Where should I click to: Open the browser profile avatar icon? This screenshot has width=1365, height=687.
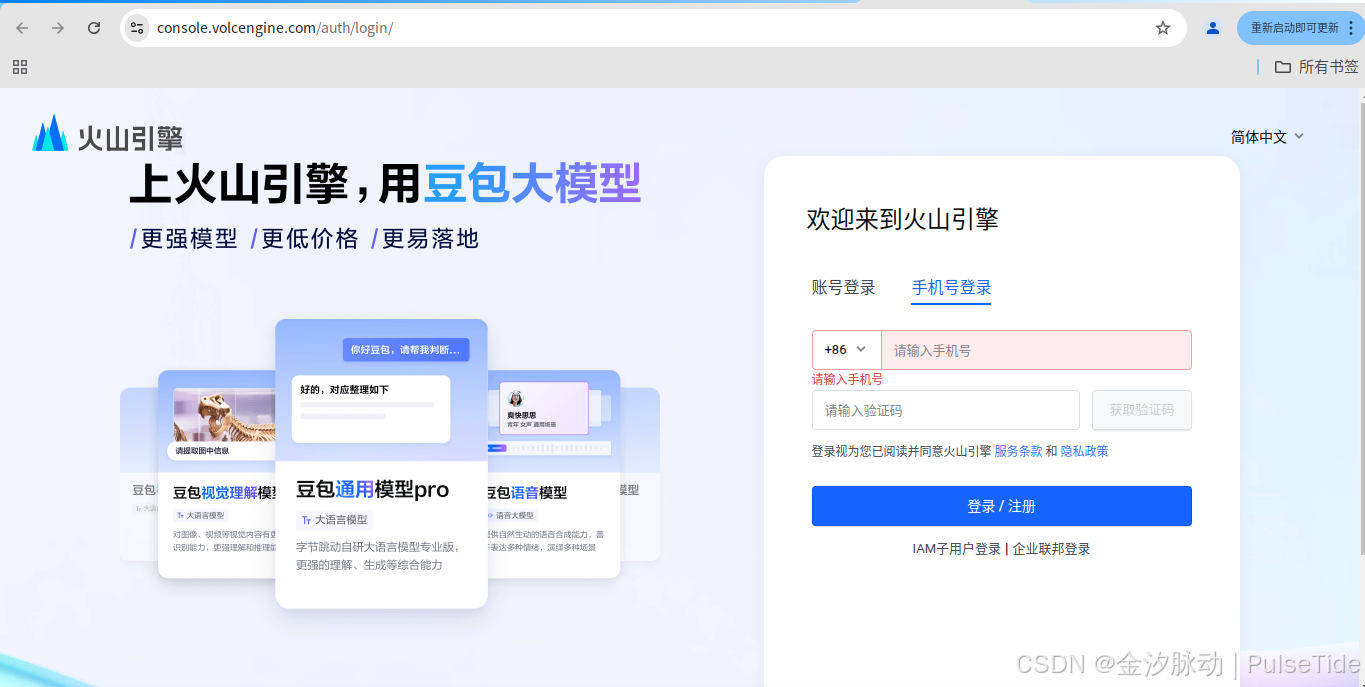pos(1213,28)
